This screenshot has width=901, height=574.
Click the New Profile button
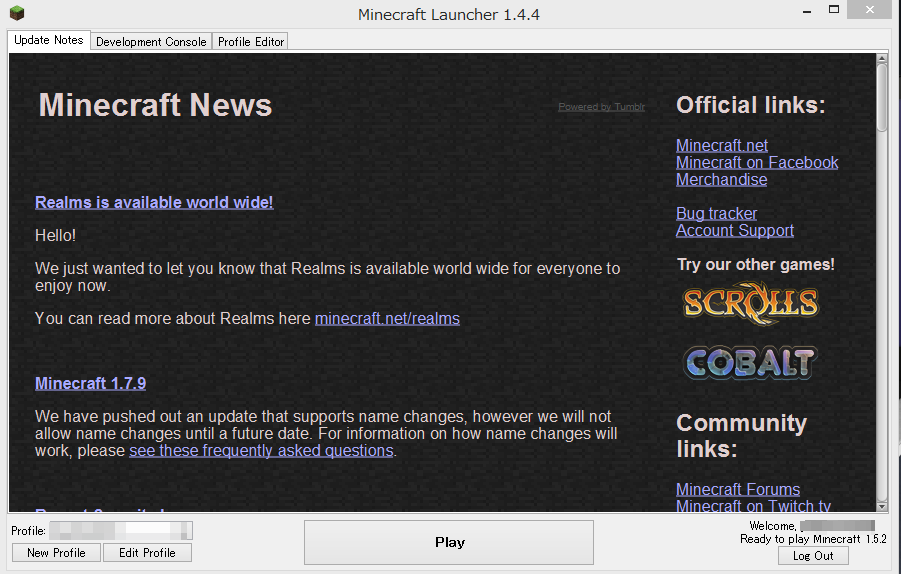(56, 553)
